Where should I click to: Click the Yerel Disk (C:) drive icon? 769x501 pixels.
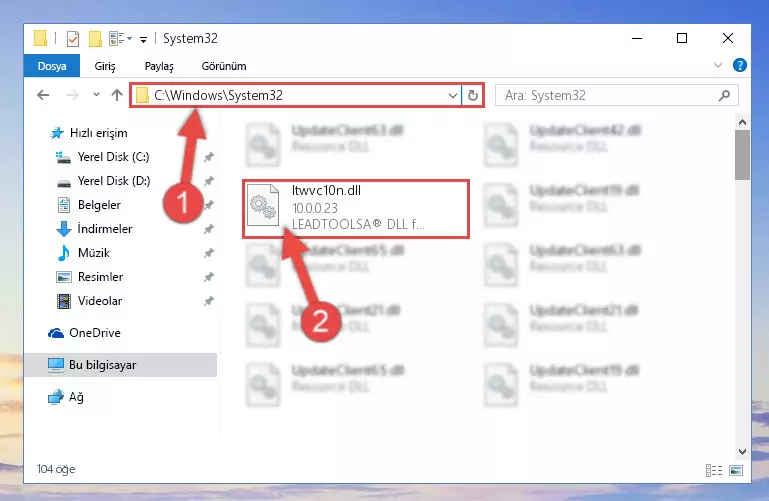[x=63, y=157]
